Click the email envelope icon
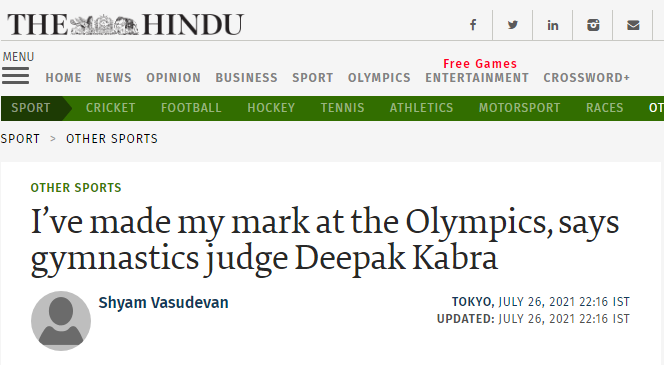This screenshot has height=365, width=664. (x=633, y=25)
